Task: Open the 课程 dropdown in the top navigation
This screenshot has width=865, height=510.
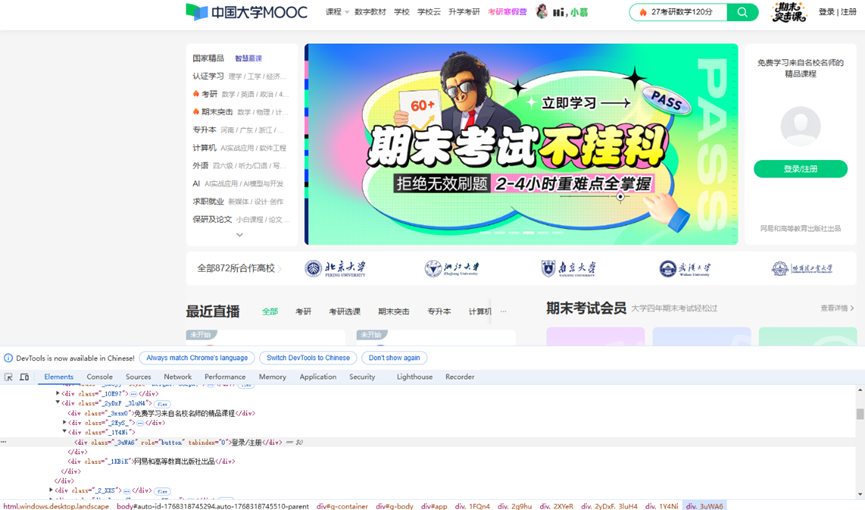Action: click(337, 12)
